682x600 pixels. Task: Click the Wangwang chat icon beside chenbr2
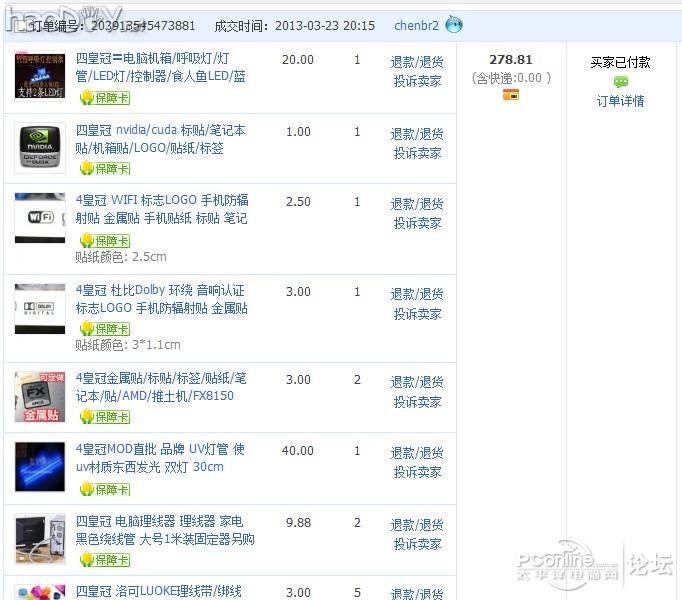coord(454,25)
